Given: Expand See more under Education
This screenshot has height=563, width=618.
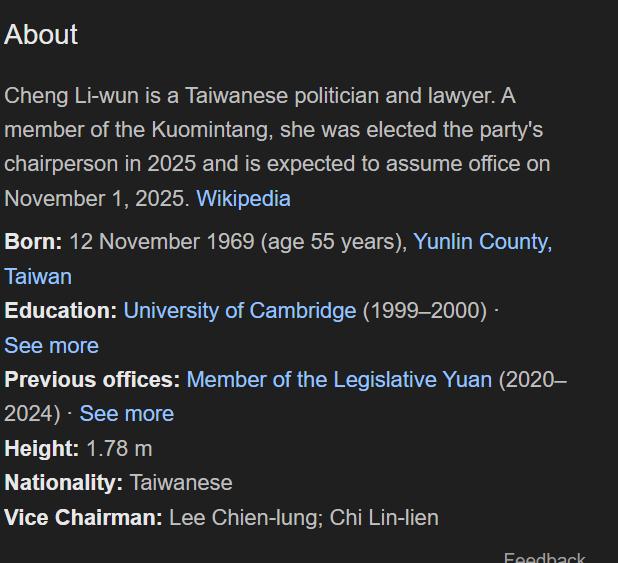Looking at the screenshot, I should click(51, 345).
